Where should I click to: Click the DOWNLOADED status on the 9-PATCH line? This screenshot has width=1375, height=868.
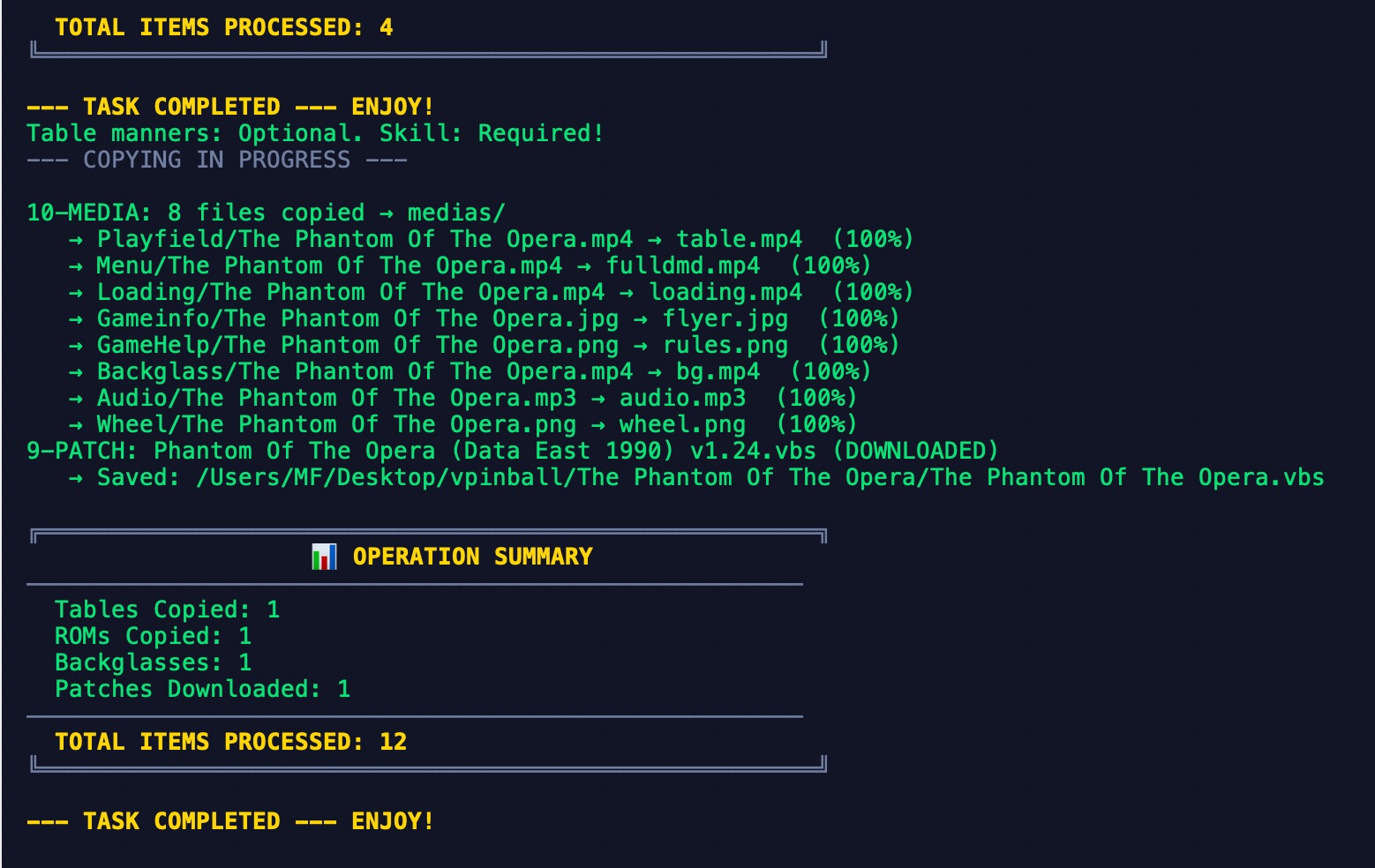pos(915,451)
